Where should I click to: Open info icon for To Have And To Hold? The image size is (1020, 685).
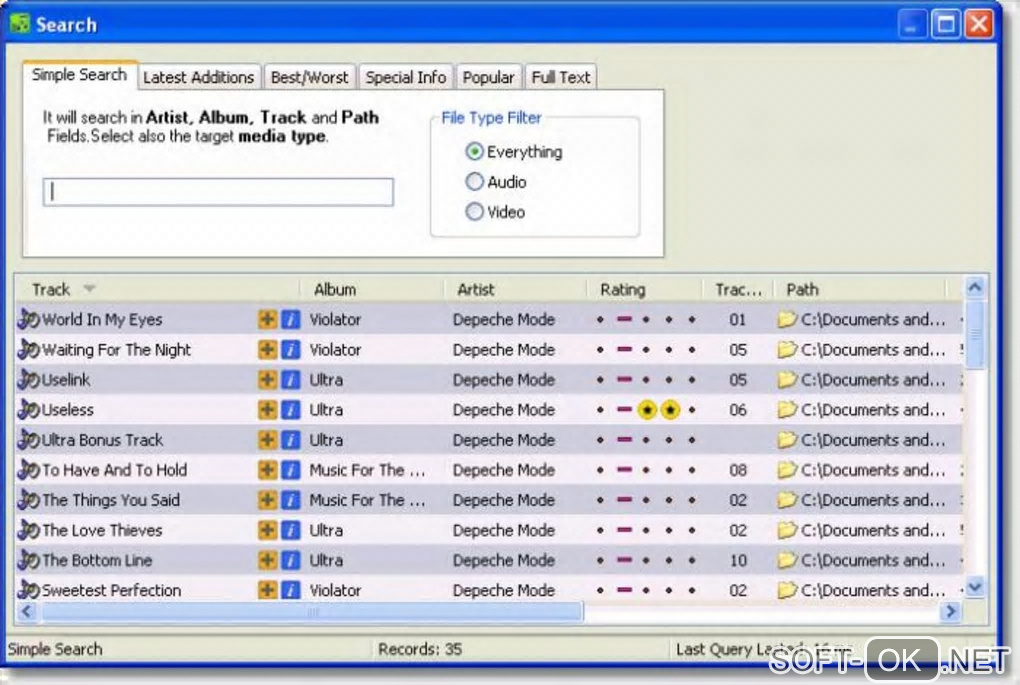tap(290, 470)
